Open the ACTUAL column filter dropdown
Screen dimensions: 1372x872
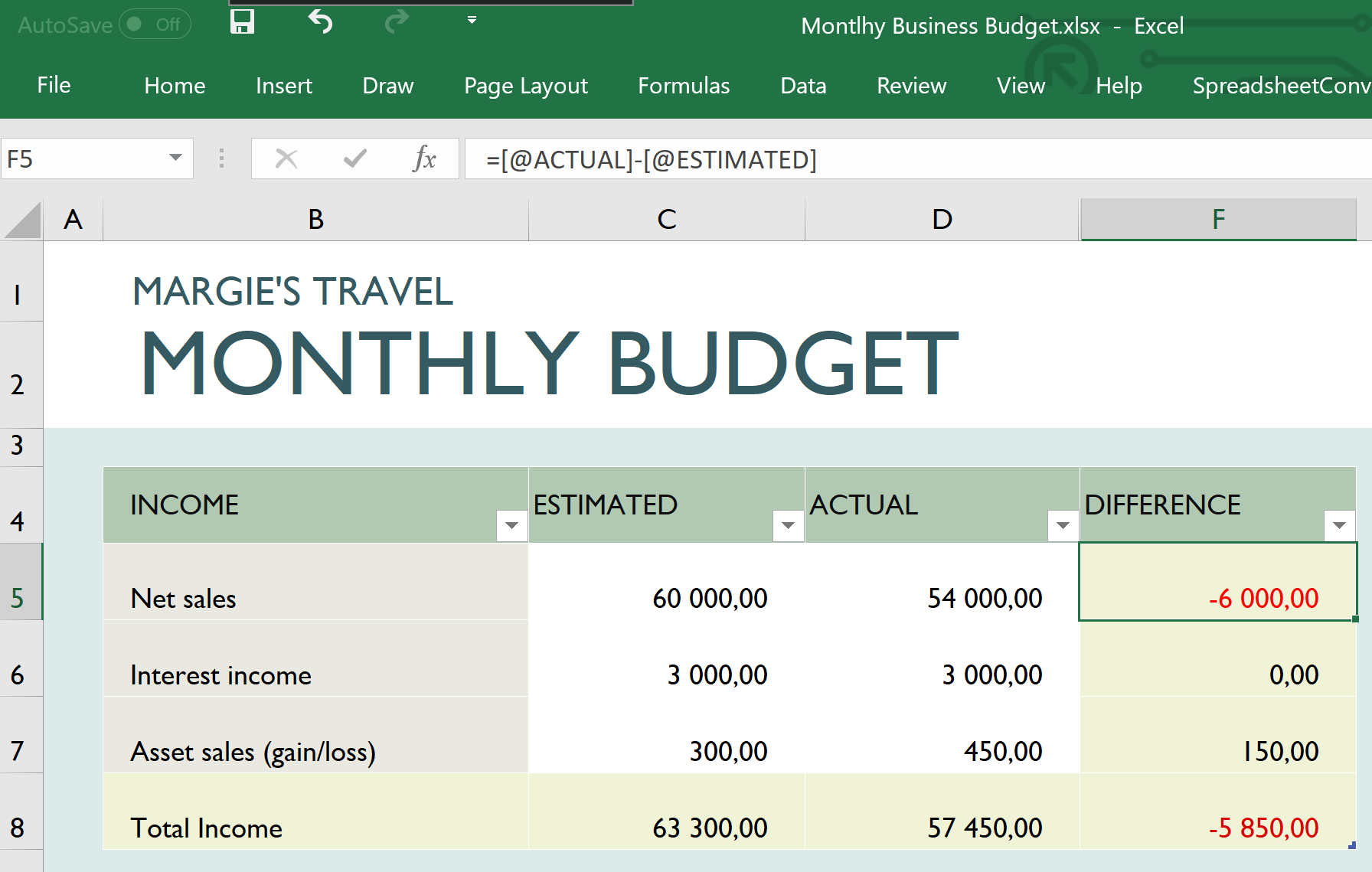1063,525
